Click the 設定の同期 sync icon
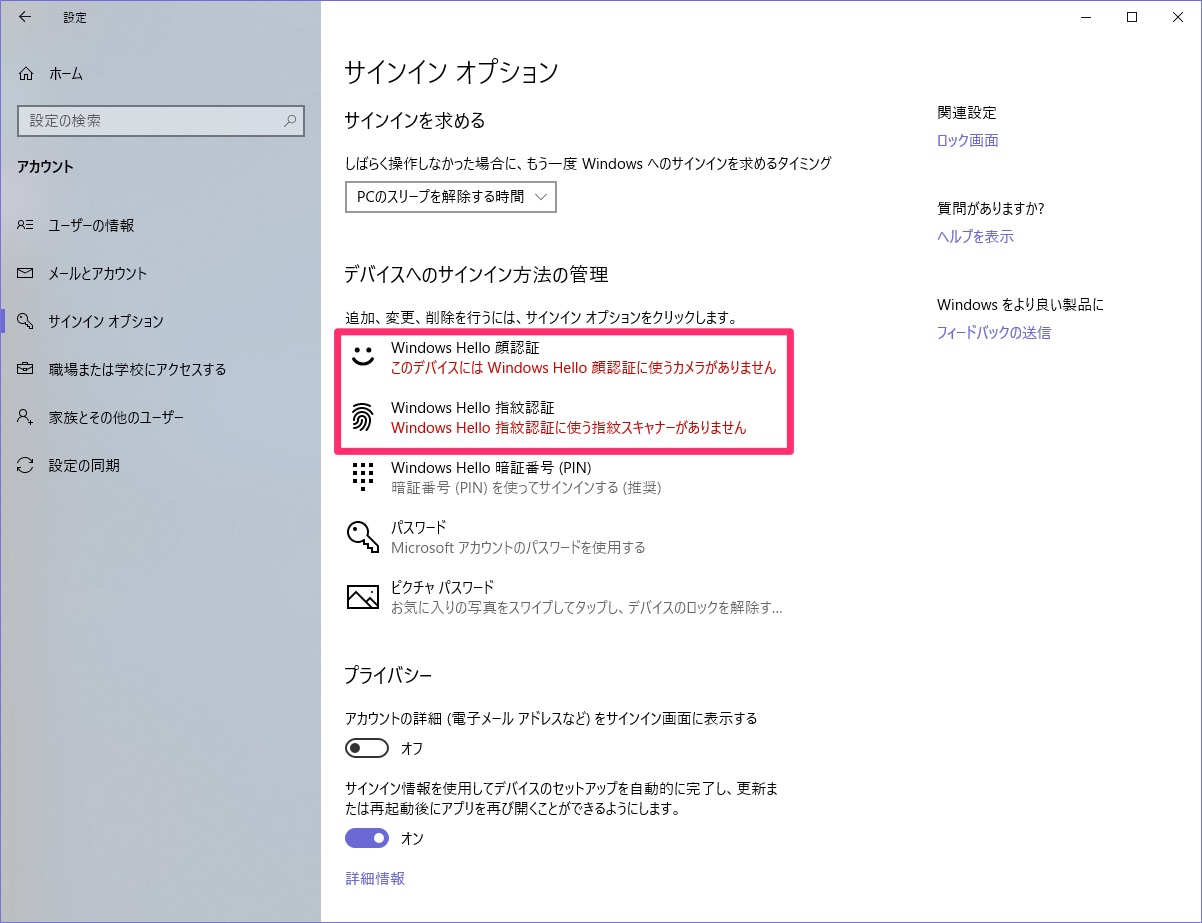This screenshot has width=1202, height=923. [x=26, y=465]
